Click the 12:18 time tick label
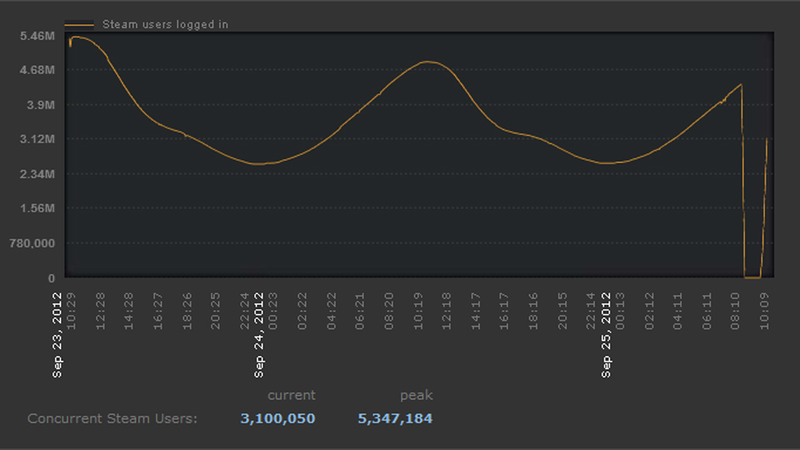 click(446, 311)
